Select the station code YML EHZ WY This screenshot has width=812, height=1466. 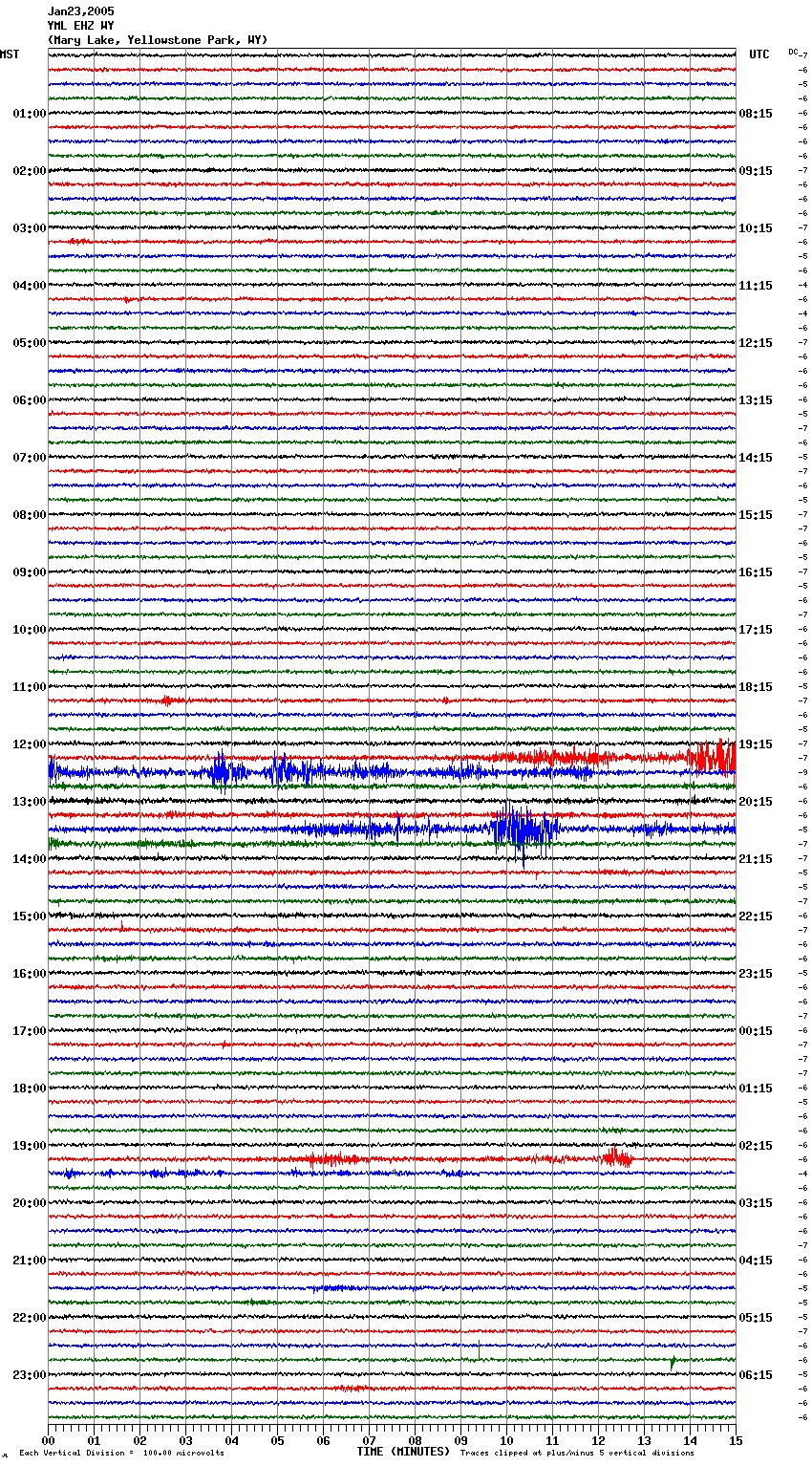[x=80, y=26]
